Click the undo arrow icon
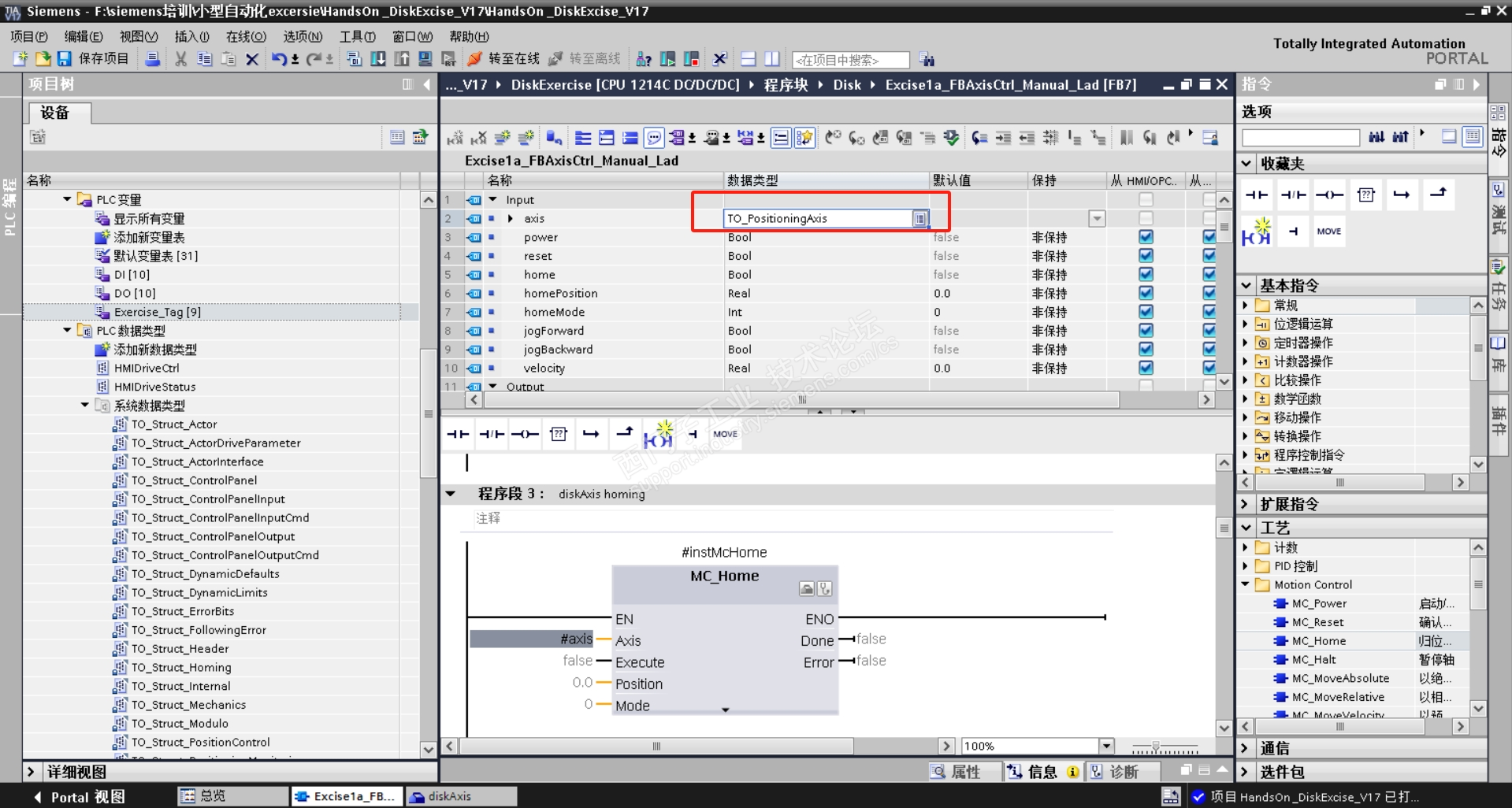Viewport: 1512px width, 808px height. (x=279, y=59)
